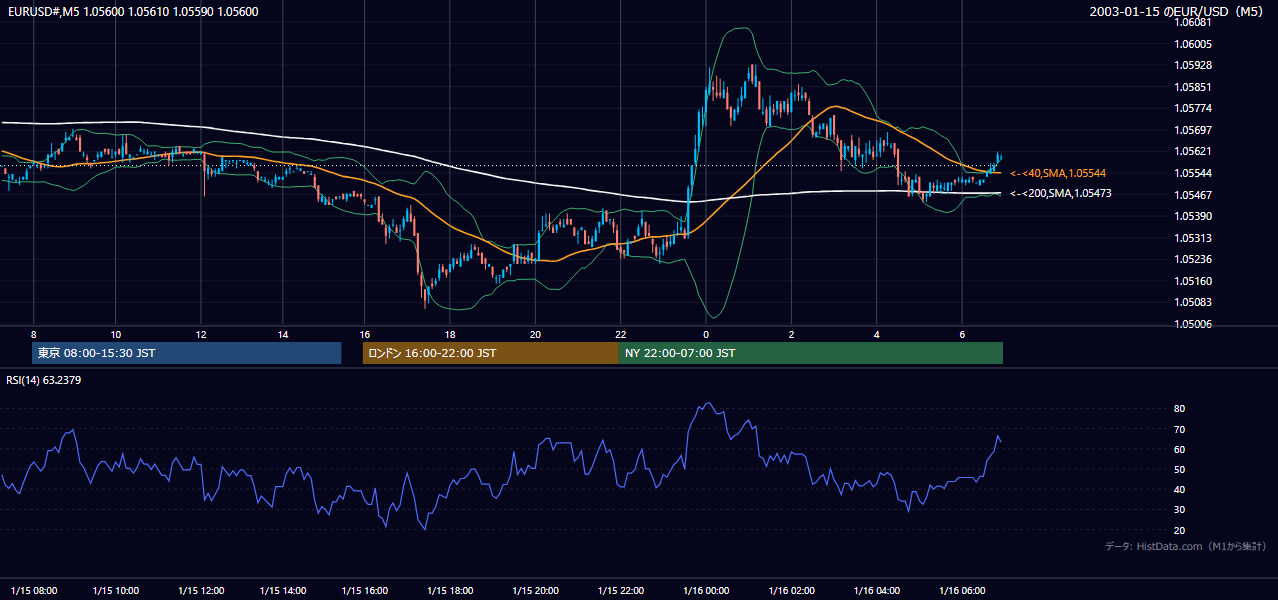Click RSI level 30 on the scale
Viewport: 1278px width, 600px height.
(x=1179, y=509)
